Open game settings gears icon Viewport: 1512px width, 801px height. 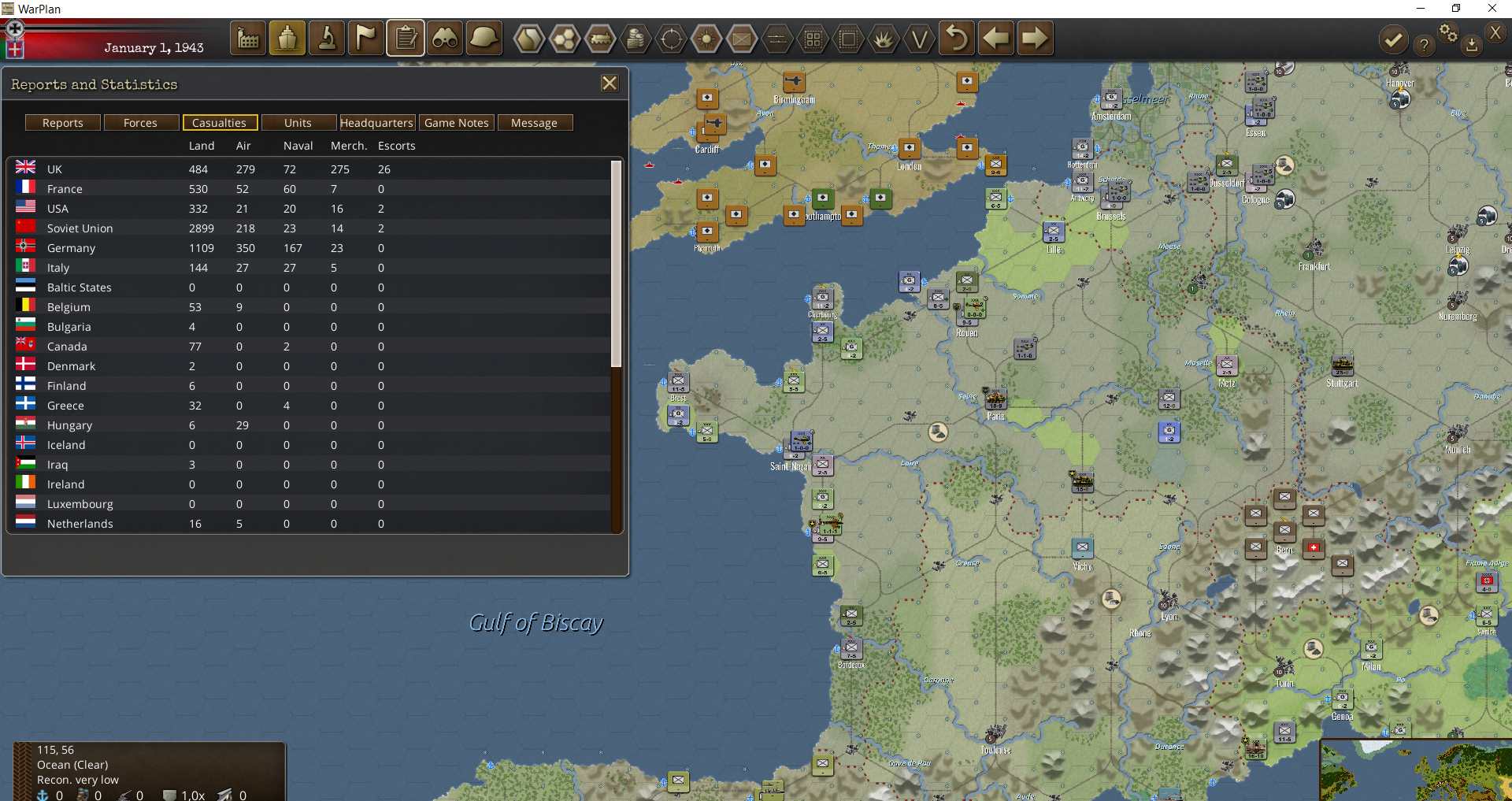click(1449, 33)
